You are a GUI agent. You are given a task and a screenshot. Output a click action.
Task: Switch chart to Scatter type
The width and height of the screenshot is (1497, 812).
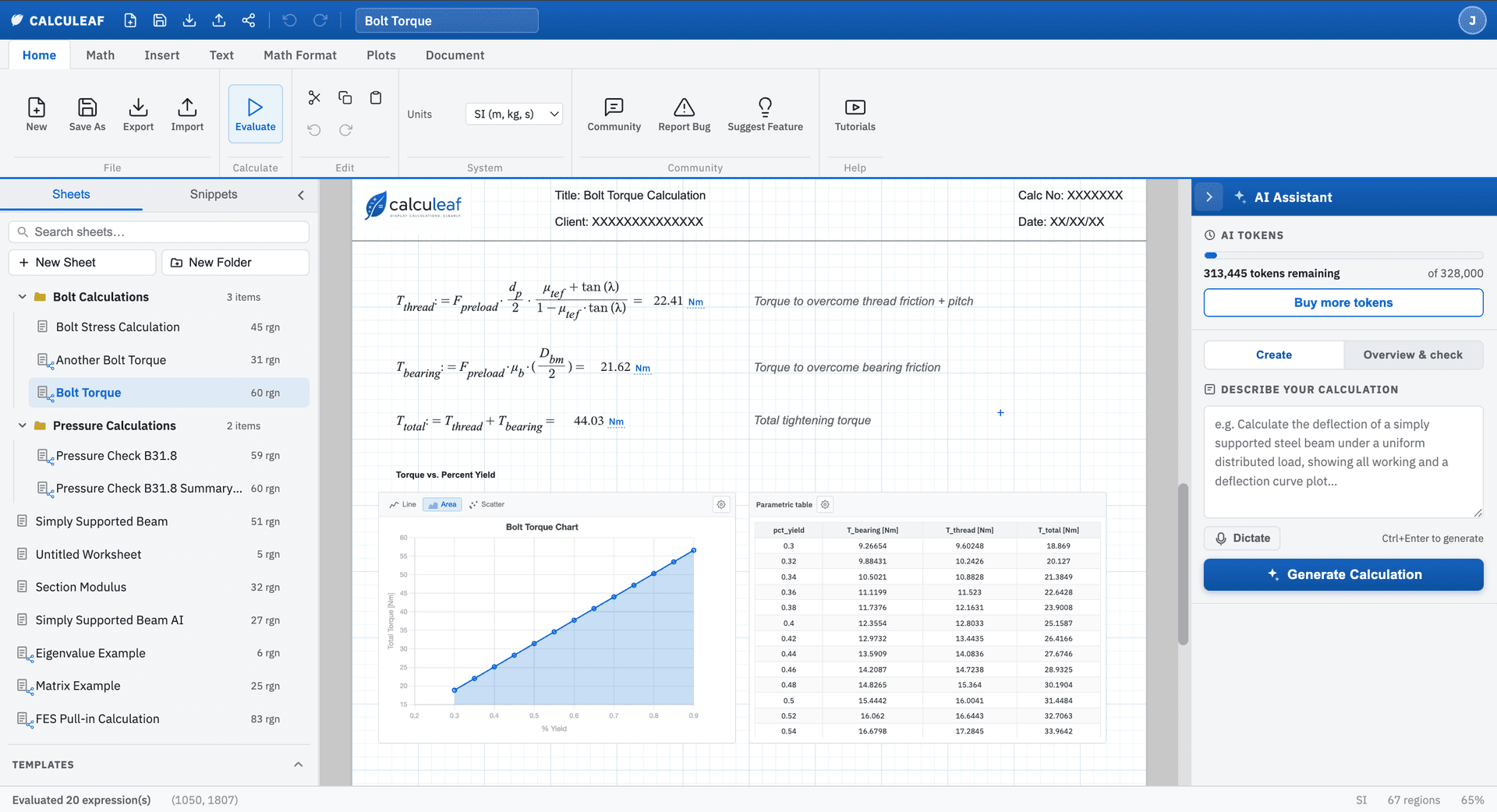click(487, 504)
